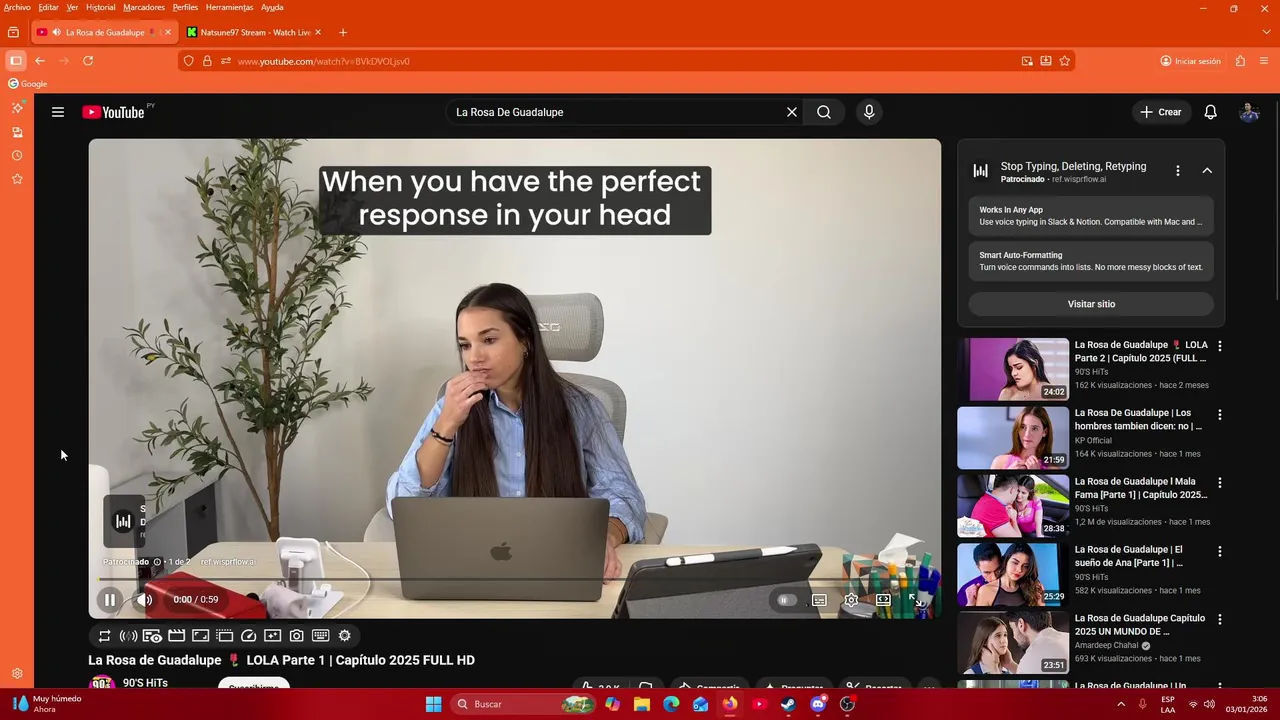This screenshot has height=720, width=1280.
Task: Go back with the browser arrow
Action: click(40, 61)
